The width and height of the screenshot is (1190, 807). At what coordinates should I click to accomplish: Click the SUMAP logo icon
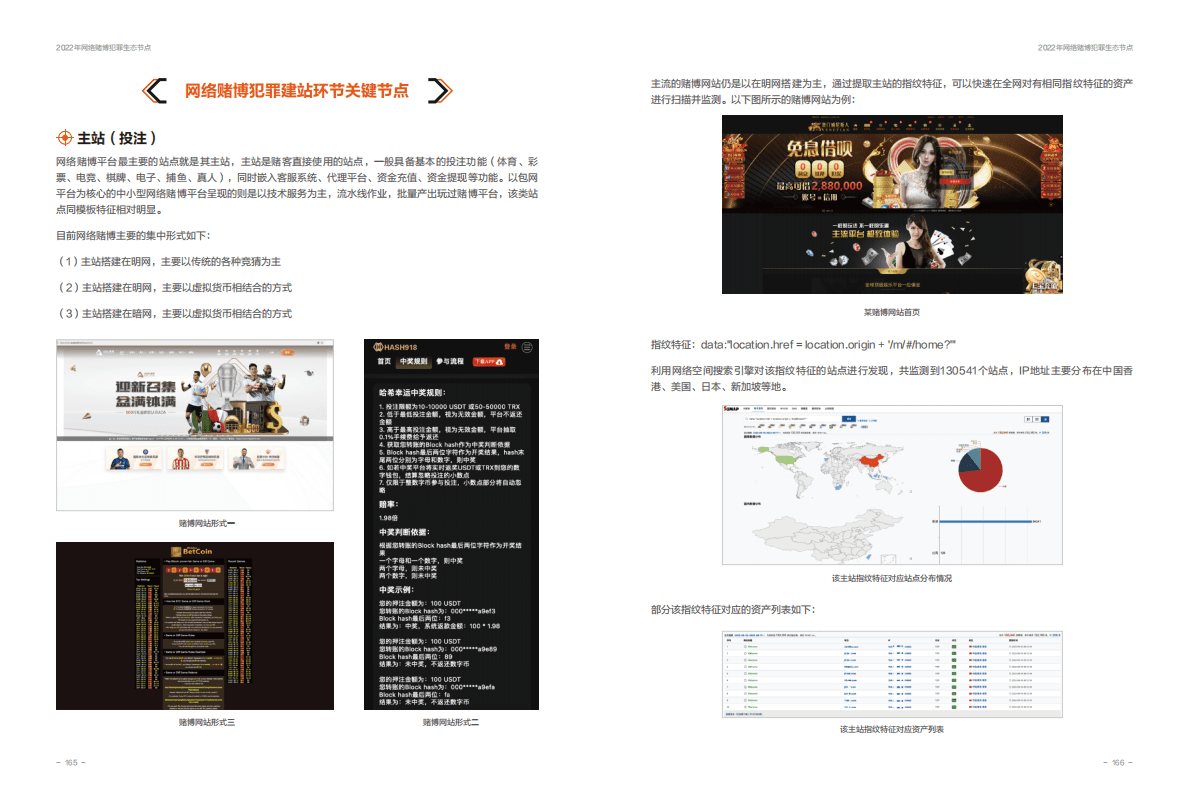[729, 408]
